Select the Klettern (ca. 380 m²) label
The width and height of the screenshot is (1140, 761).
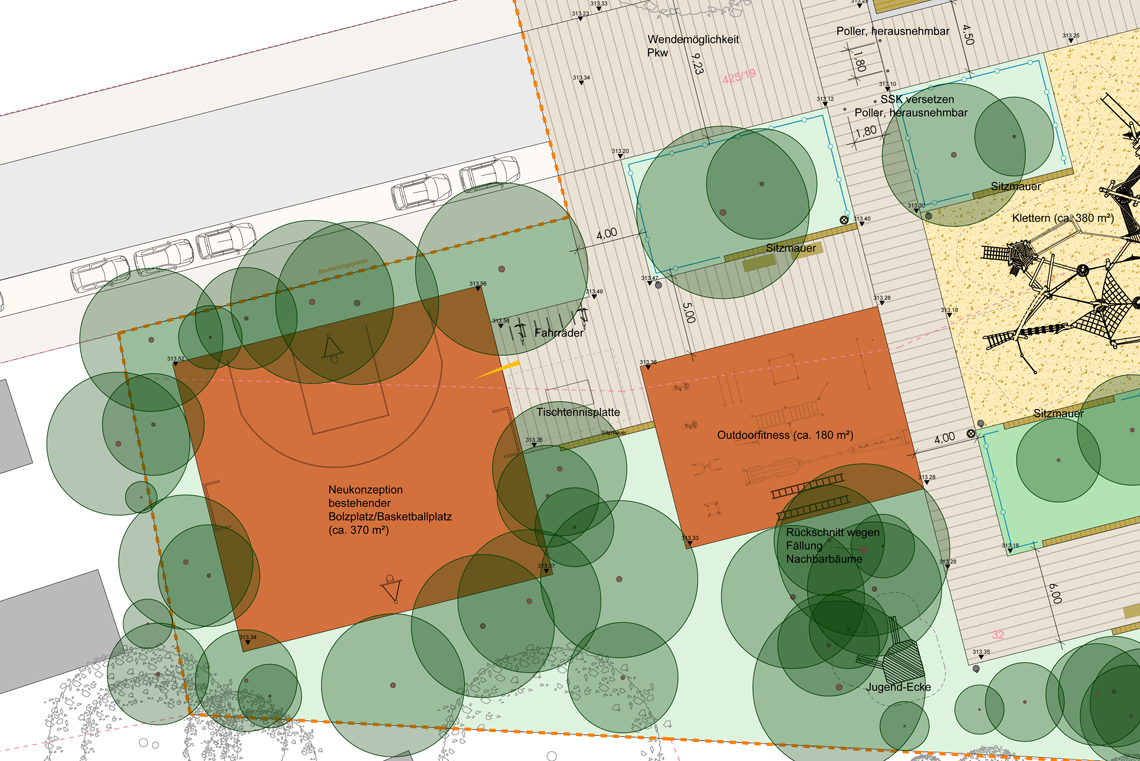pos(1062,217)
